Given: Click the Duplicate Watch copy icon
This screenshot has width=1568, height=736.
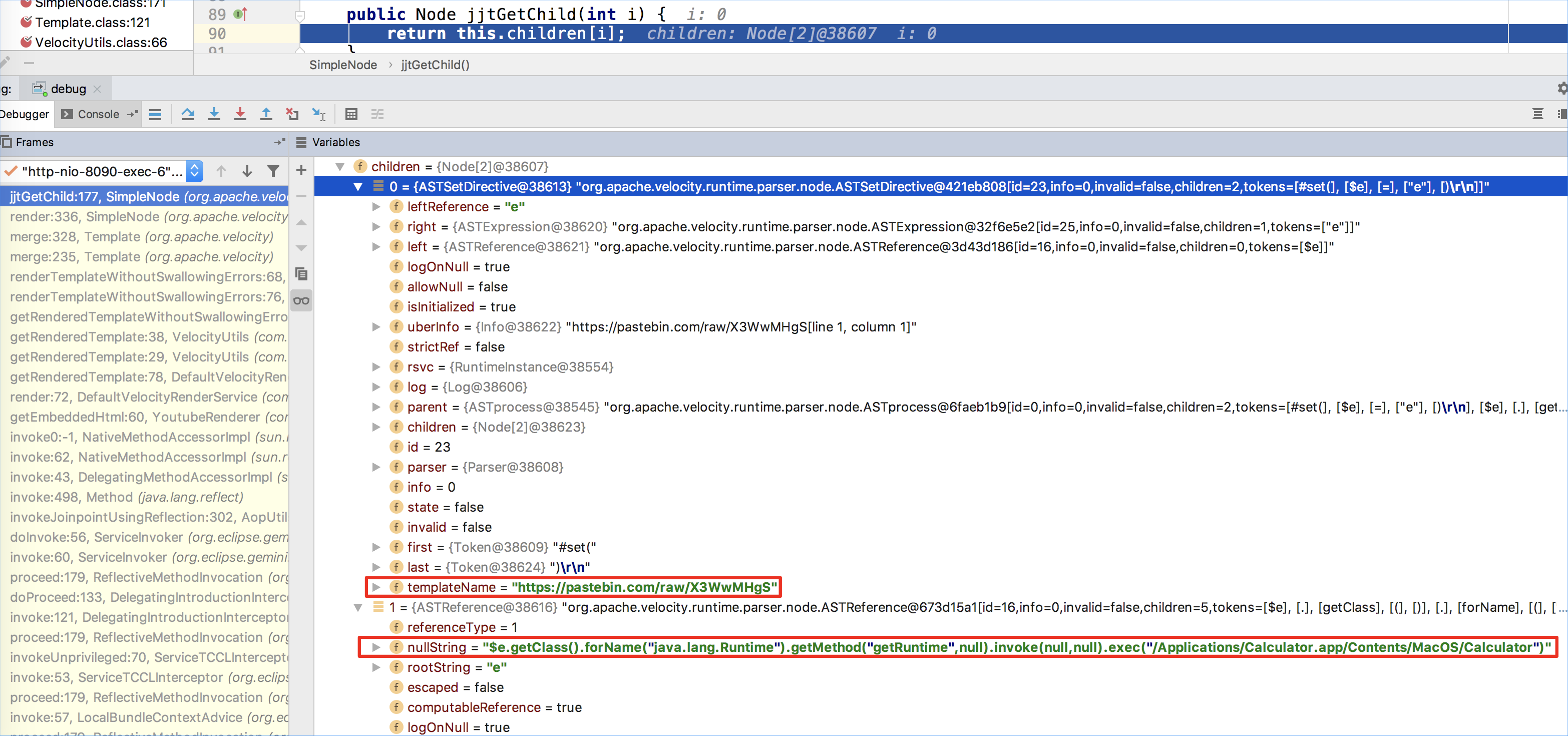Looking at the screenshot, I should [301, 274].
